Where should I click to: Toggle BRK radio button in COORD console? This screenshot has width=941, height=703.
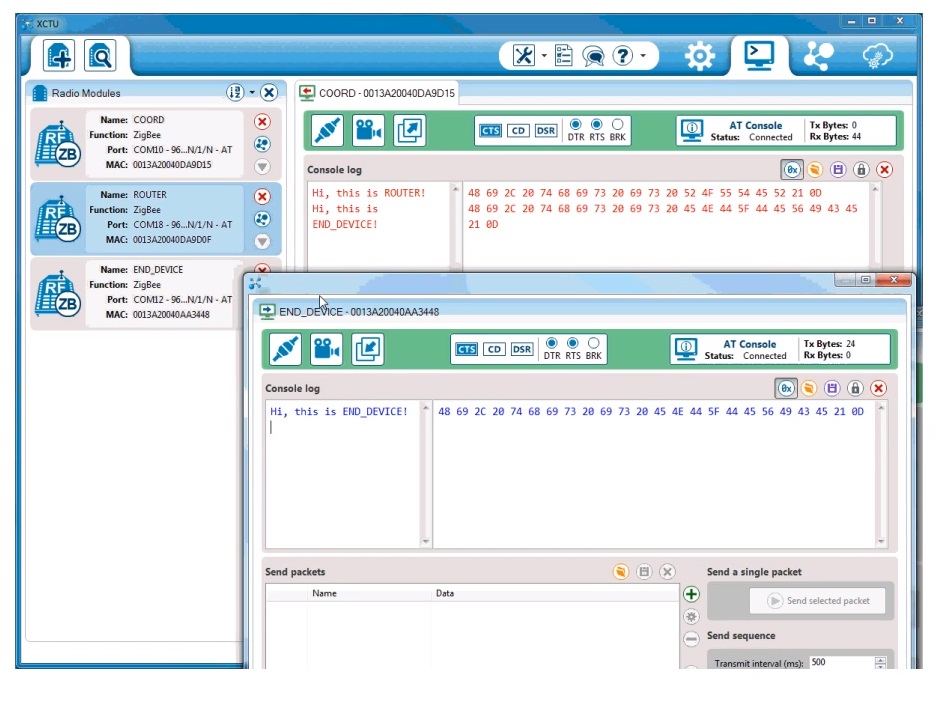pyautogui.click(x=618, y=124)
